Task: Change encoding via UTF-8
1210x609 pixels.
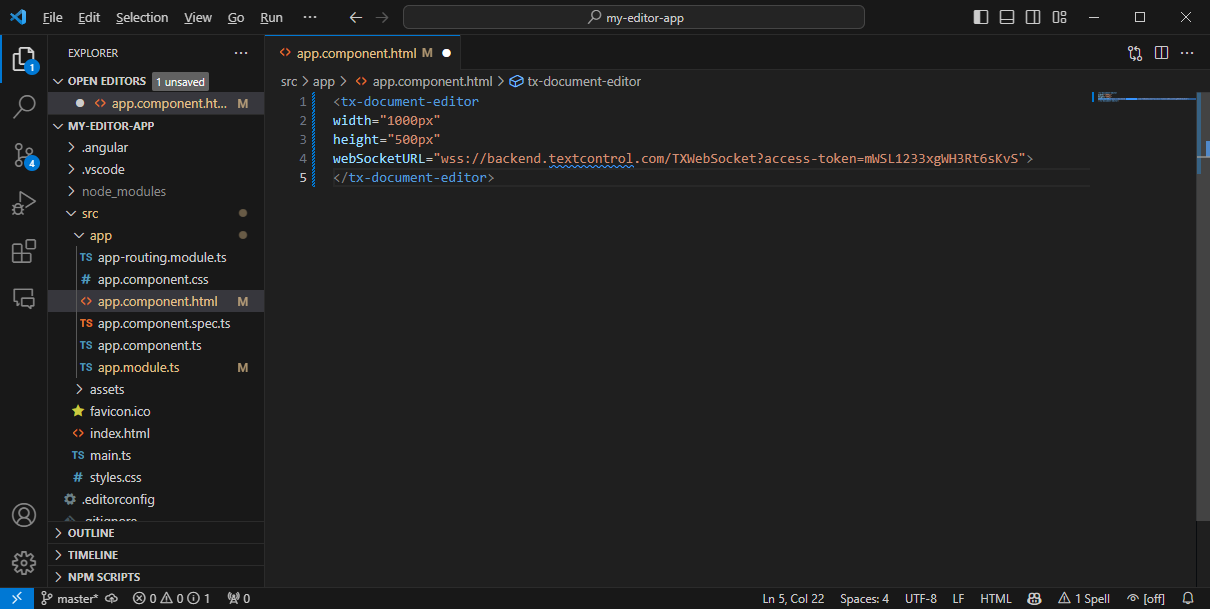Action: (x=921, y=598)
